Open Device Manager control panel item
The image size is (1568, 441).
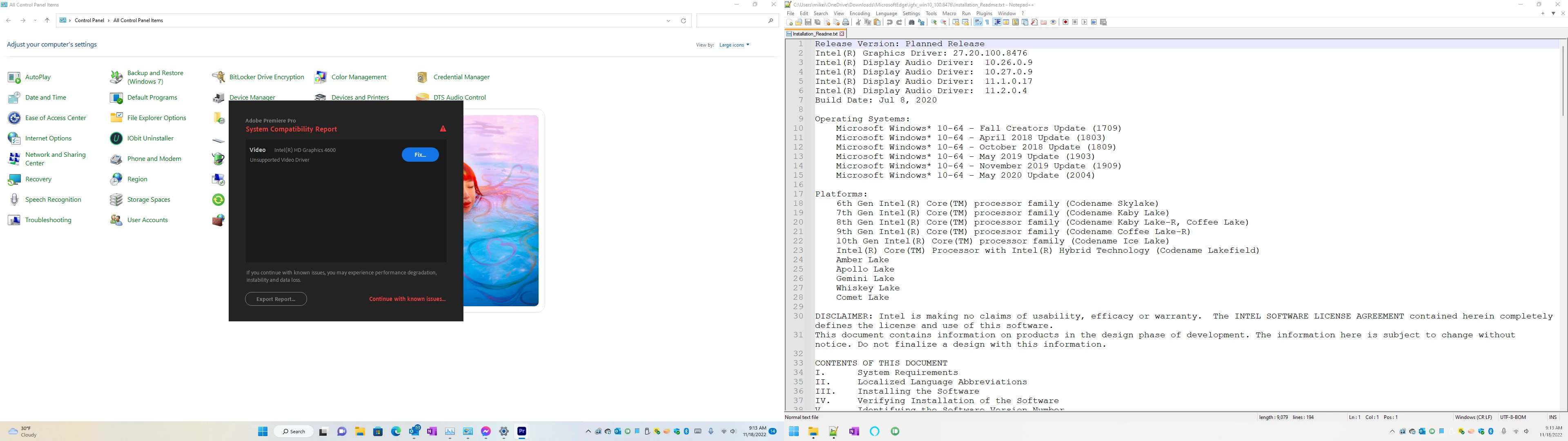click(252, 97)
